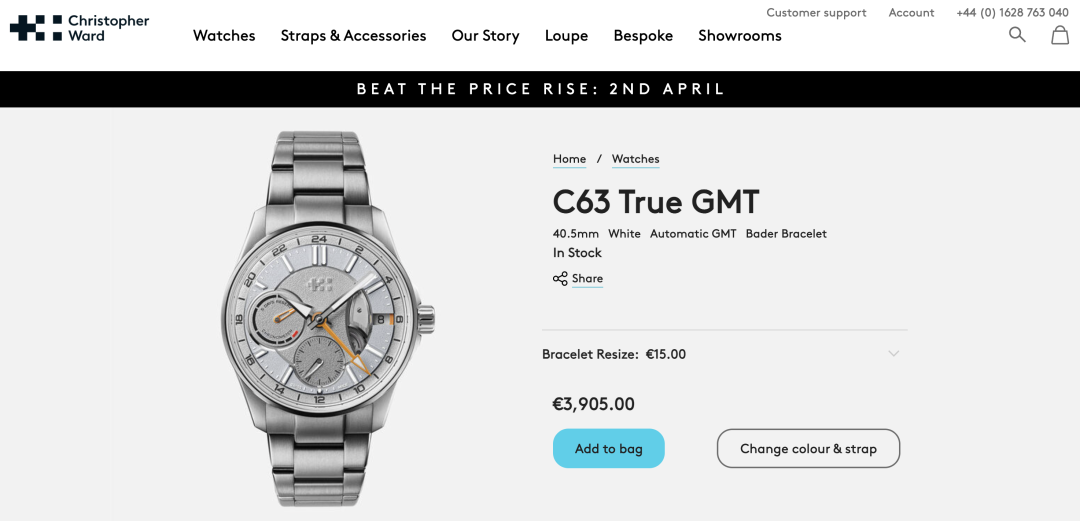
Task: Click the Share link text
Action: tap(587, 279)
